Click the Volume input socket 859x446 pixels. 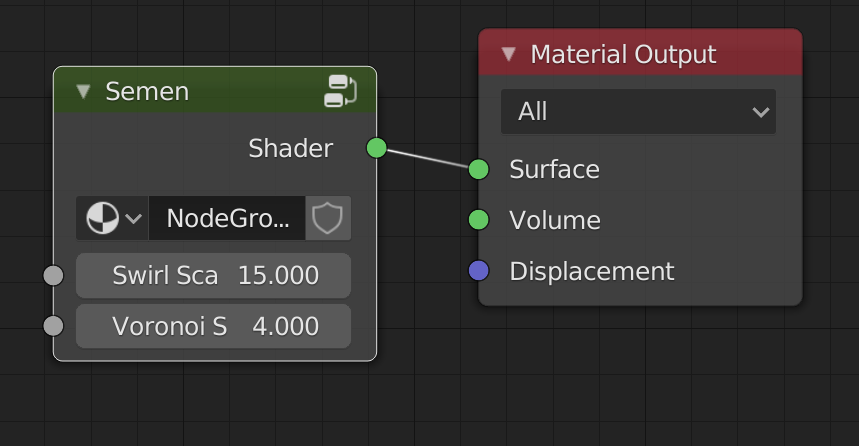pos(479,220)
